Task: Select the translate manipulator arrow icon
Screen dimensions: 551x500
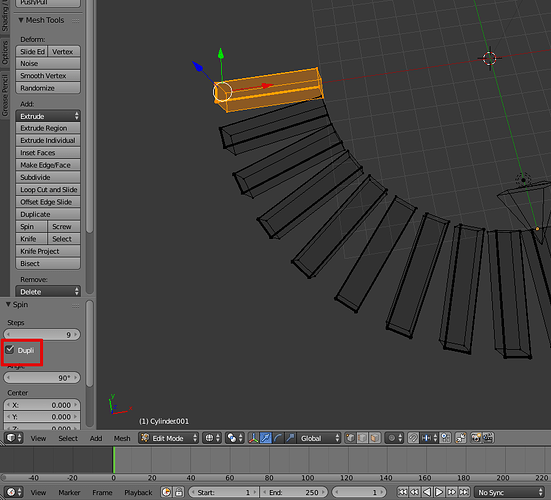Action: (266, 438)
